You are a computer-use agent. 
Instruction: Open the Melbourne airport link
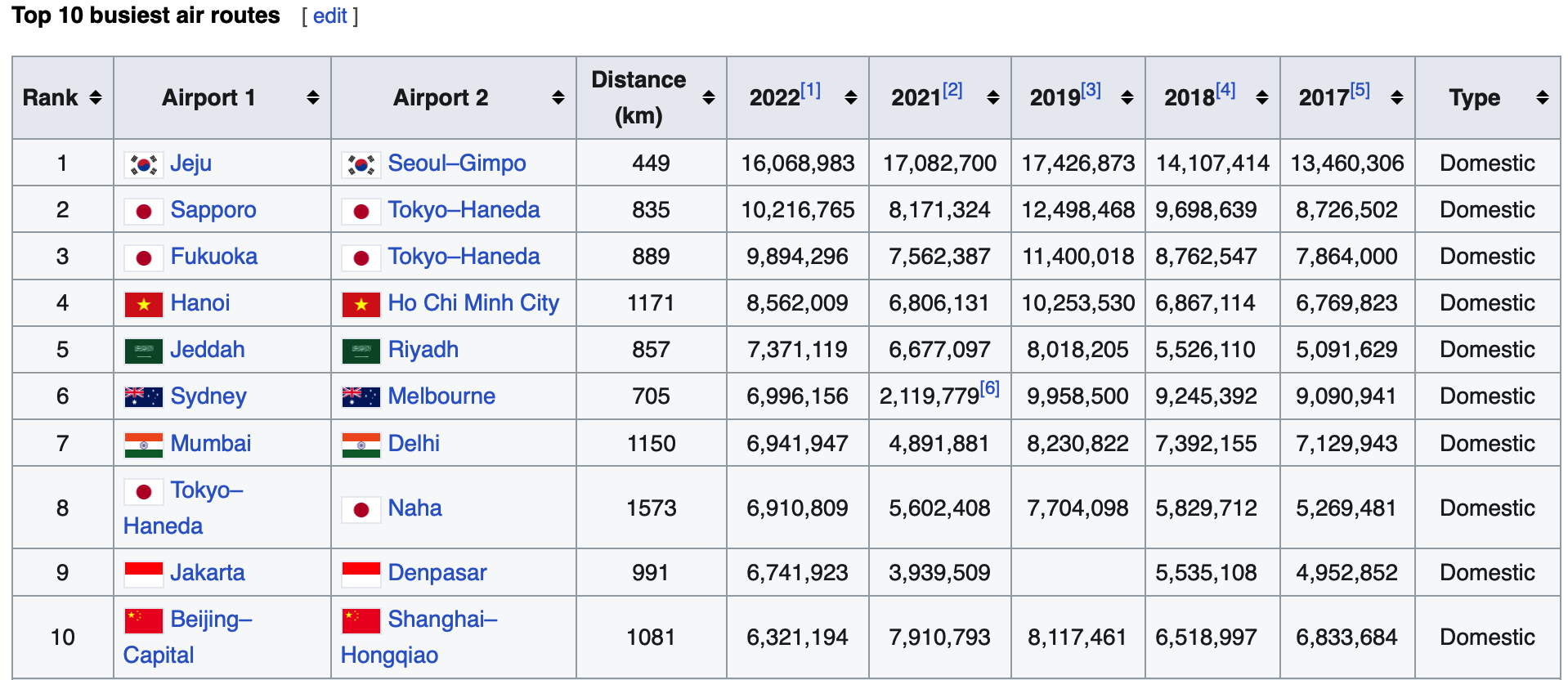[441, 396]
